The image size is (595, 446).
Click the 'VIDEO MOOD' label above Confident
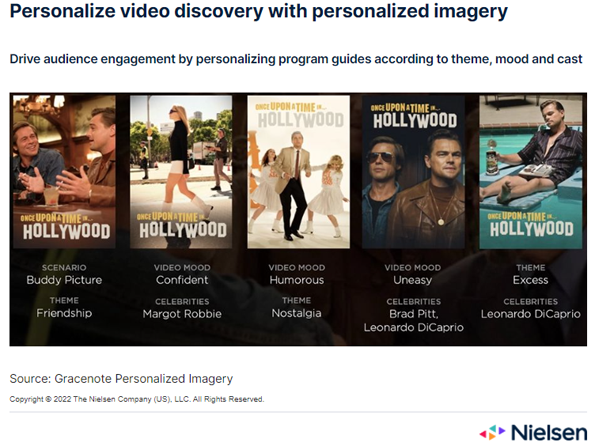(182, 268)
